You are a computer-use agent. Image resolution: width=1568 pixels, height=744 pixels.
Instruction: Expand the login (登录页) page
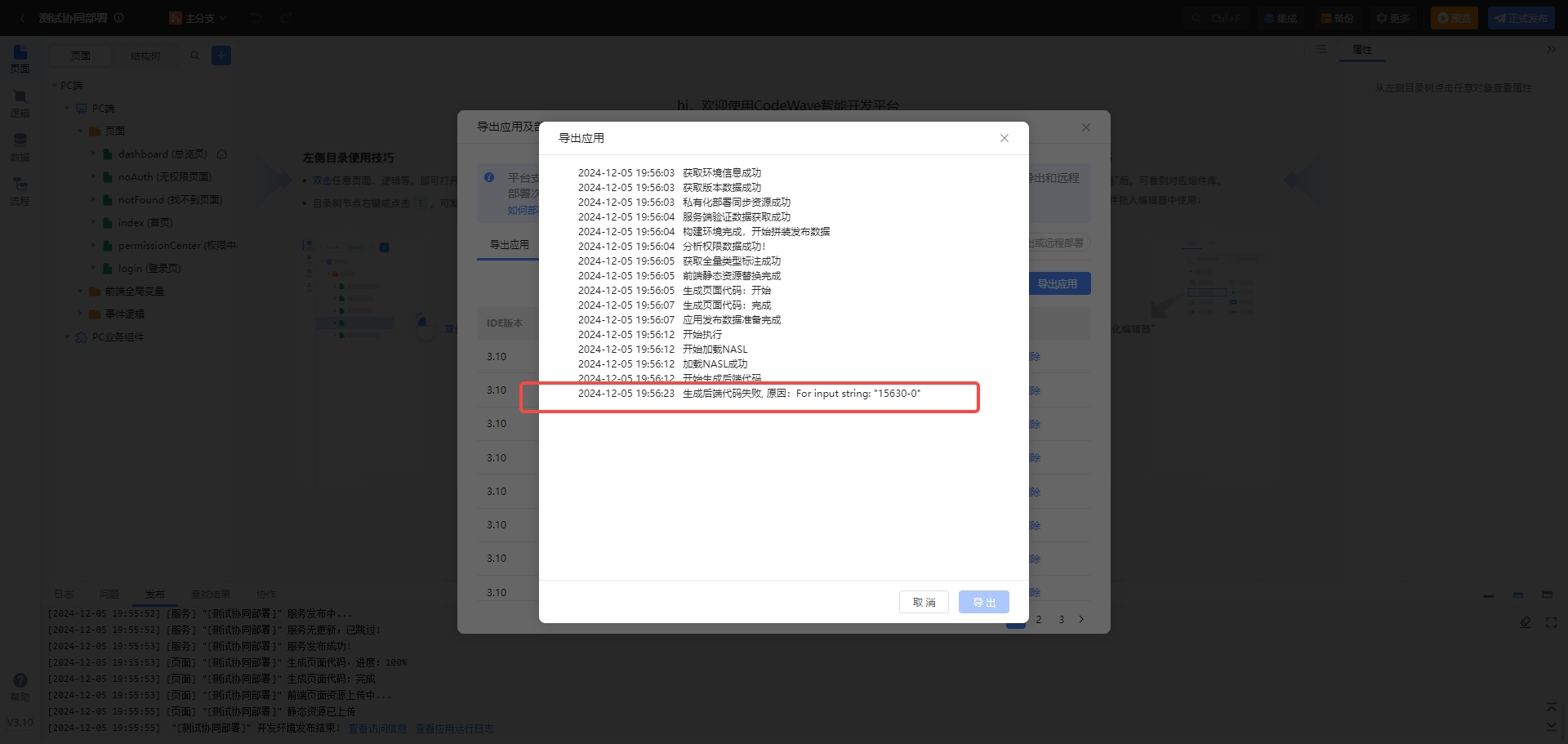pos(93,268)
